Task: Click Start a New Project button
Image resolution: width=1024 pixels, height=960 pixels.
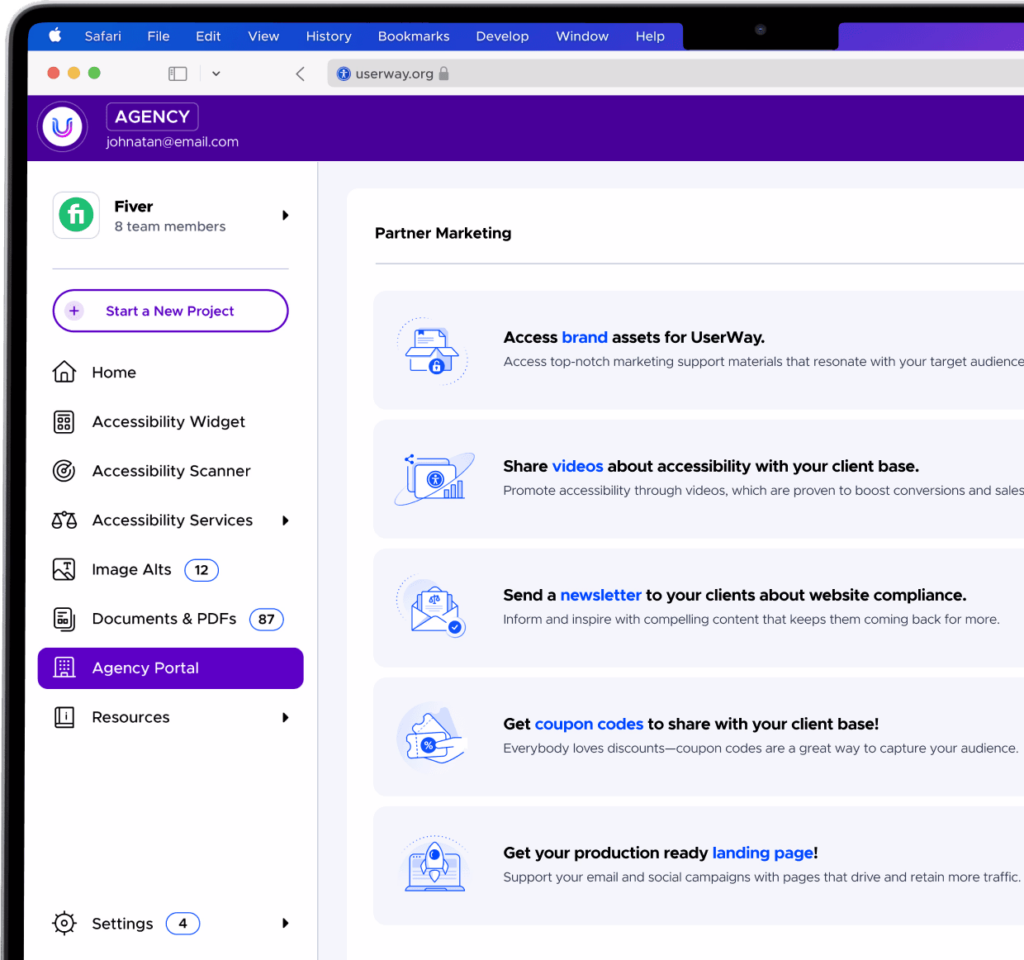Action: pos(170,311)
